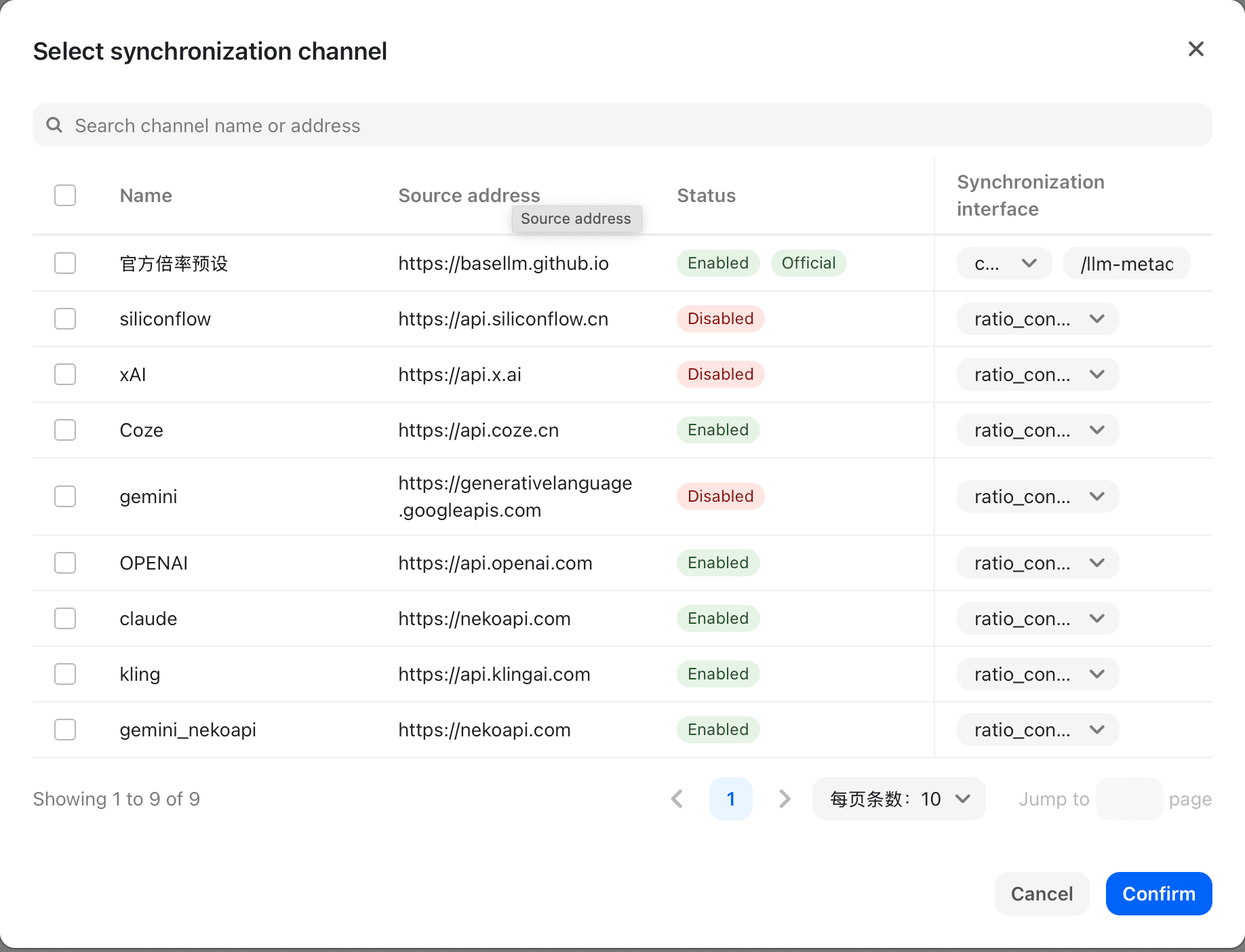Open ratio_con dropdown for claude
Screen dimensions: 1245x952
click(1037, 618)
